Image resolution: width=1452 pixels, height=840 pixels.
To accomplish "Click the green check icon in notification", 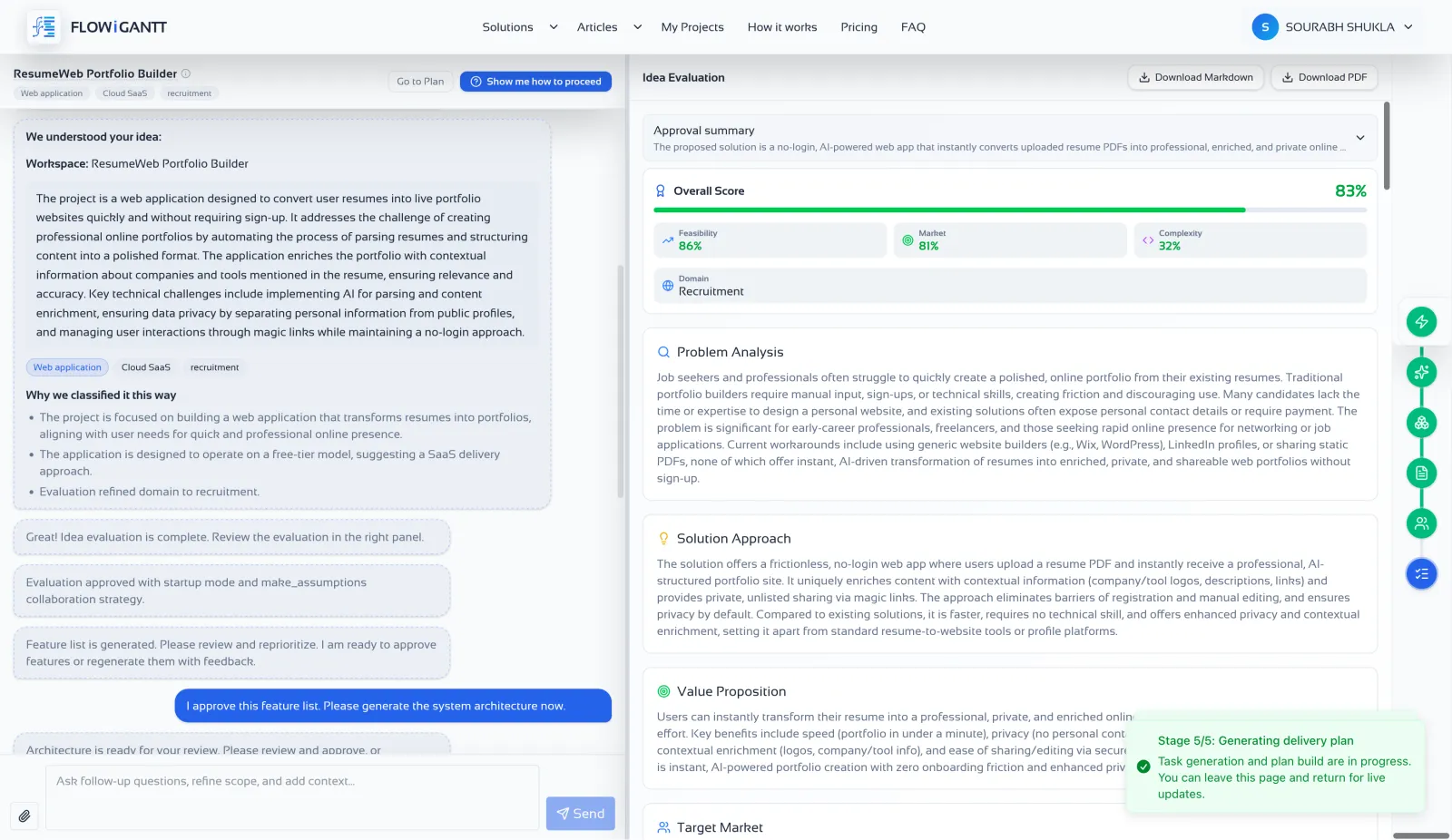I will (x=1143, y=767).
